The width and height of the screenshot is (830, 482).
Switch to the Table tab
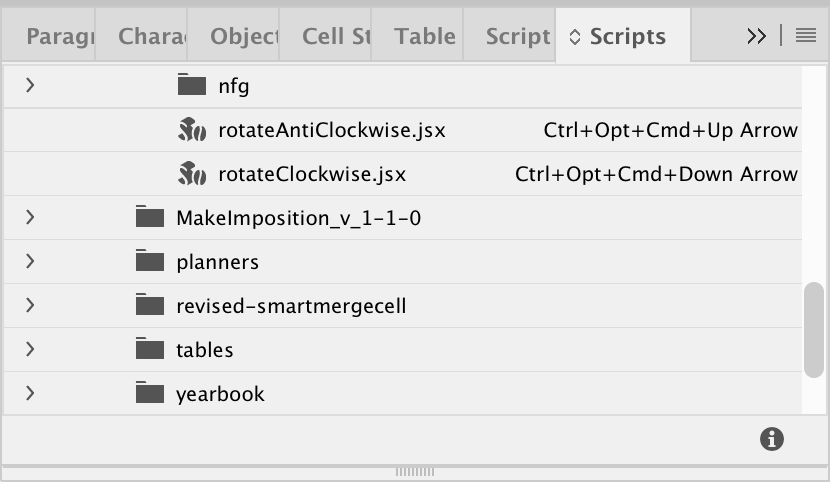[424, 37]
